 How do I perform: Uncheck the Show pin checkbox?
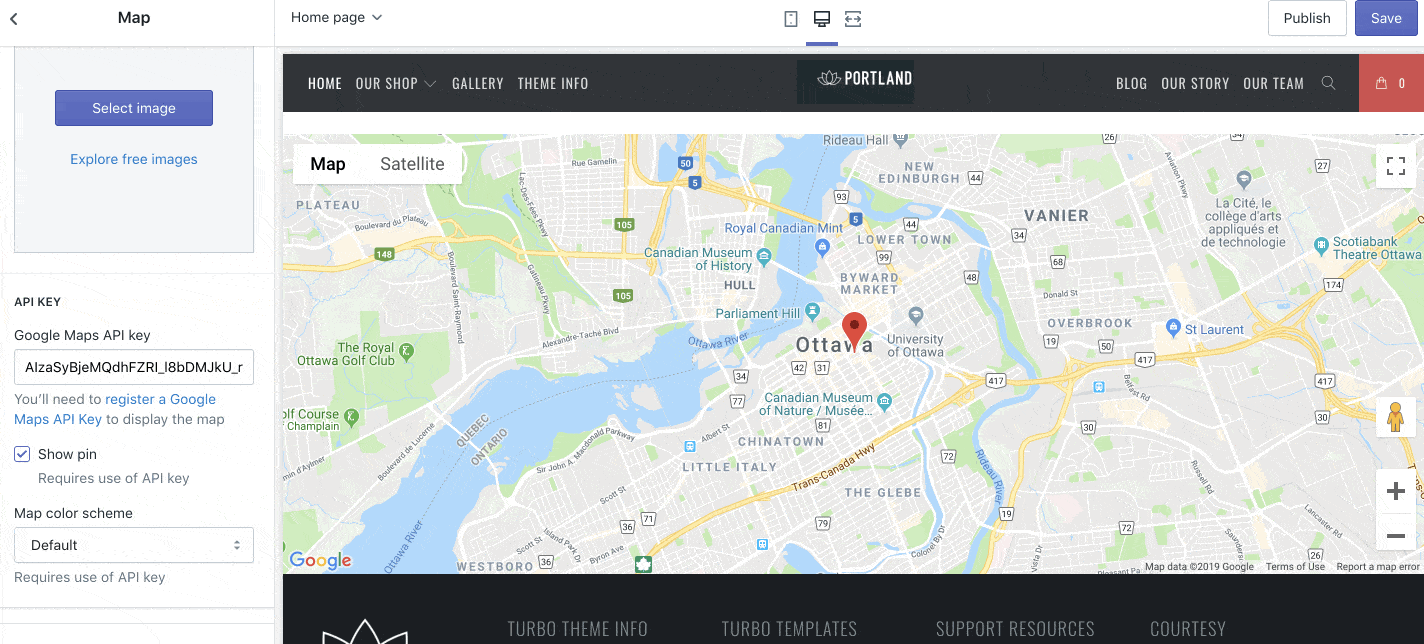click(x=22, y=454)
